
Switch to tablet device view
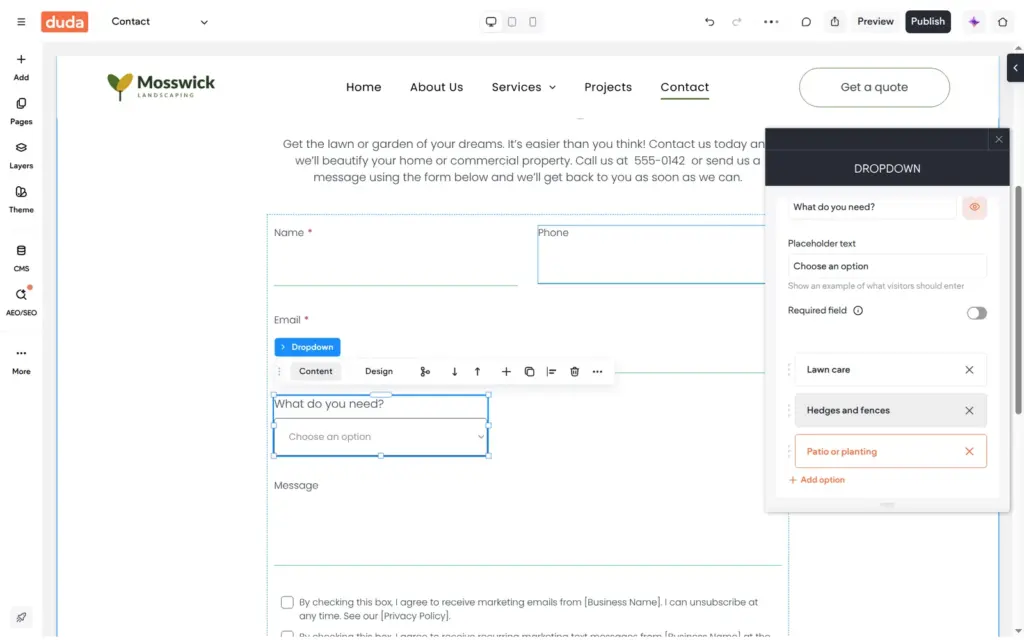pos(512,22)
